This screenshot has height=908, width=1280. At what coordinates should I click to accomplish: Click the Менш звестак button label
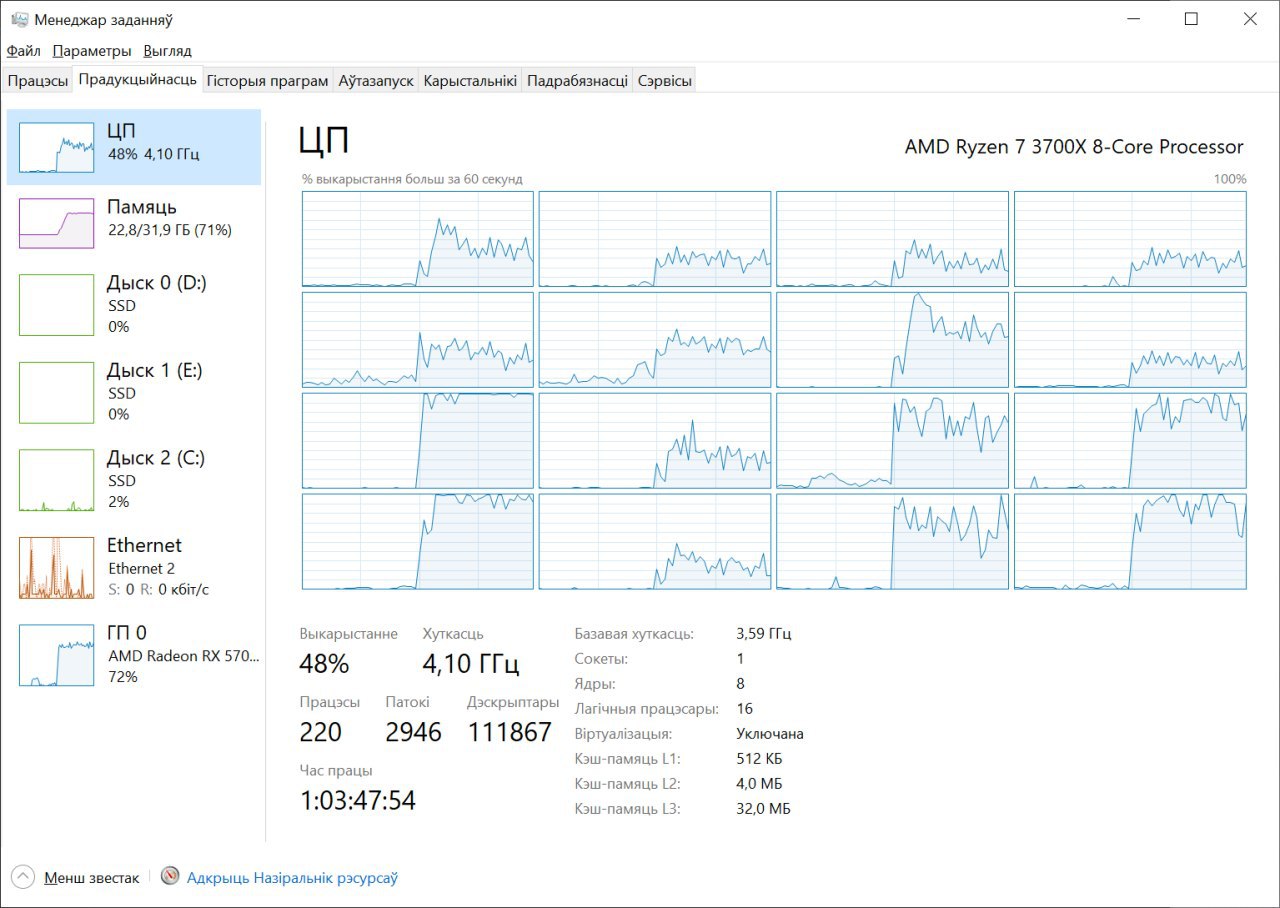(92, 878)
